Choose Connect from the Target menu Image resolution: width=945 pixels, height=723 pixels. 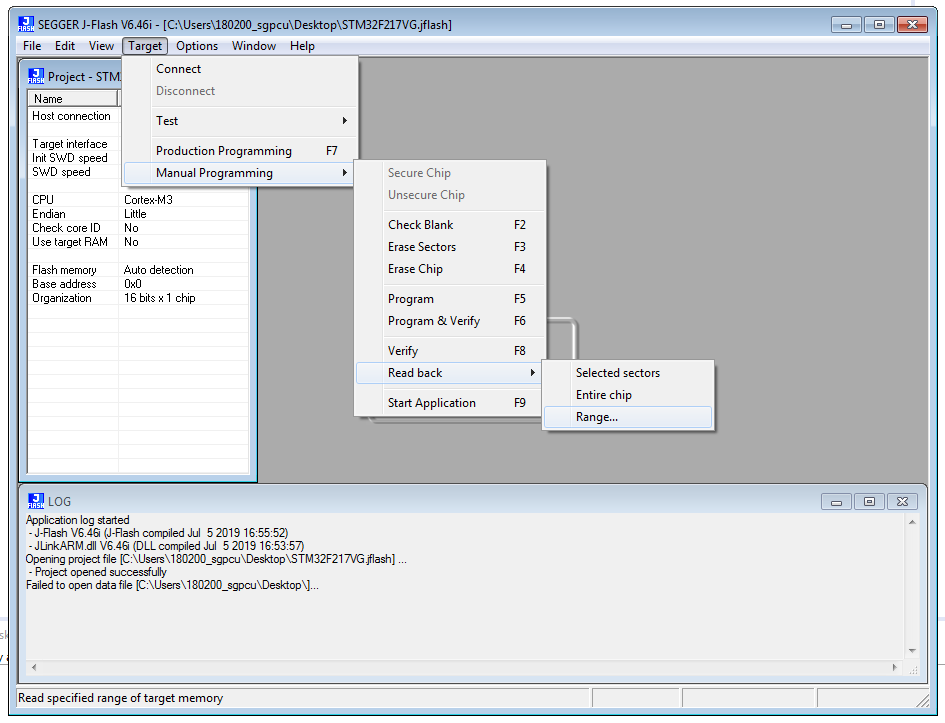coord(240,69)
